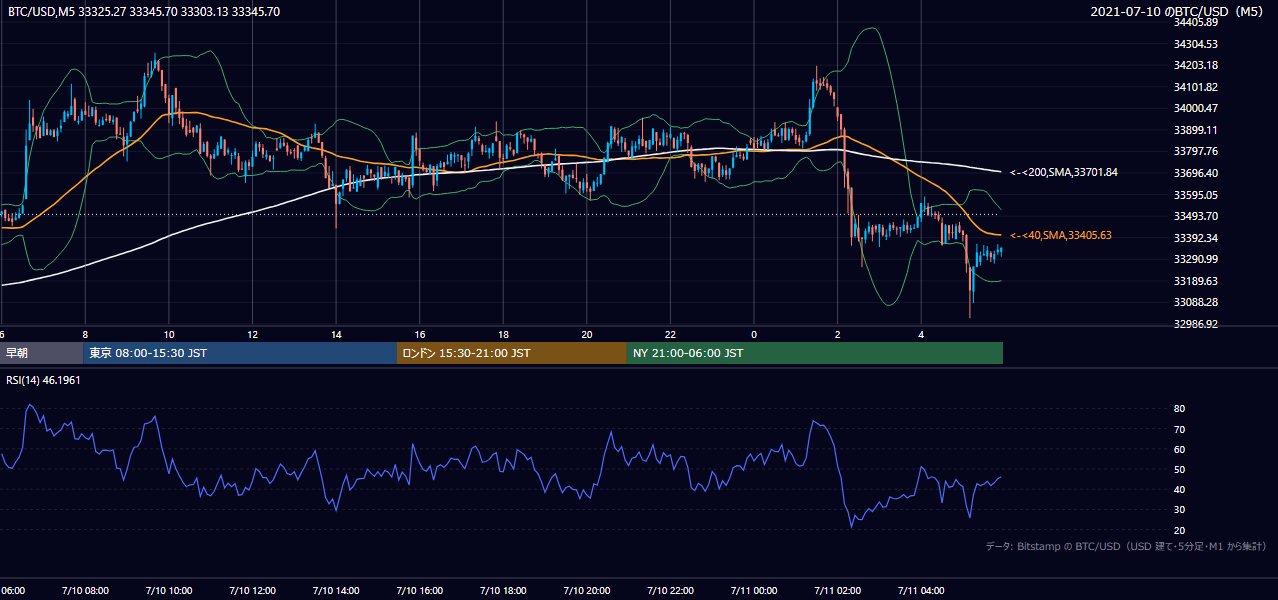Click price axis label 33595.05

pos(1196,195)
